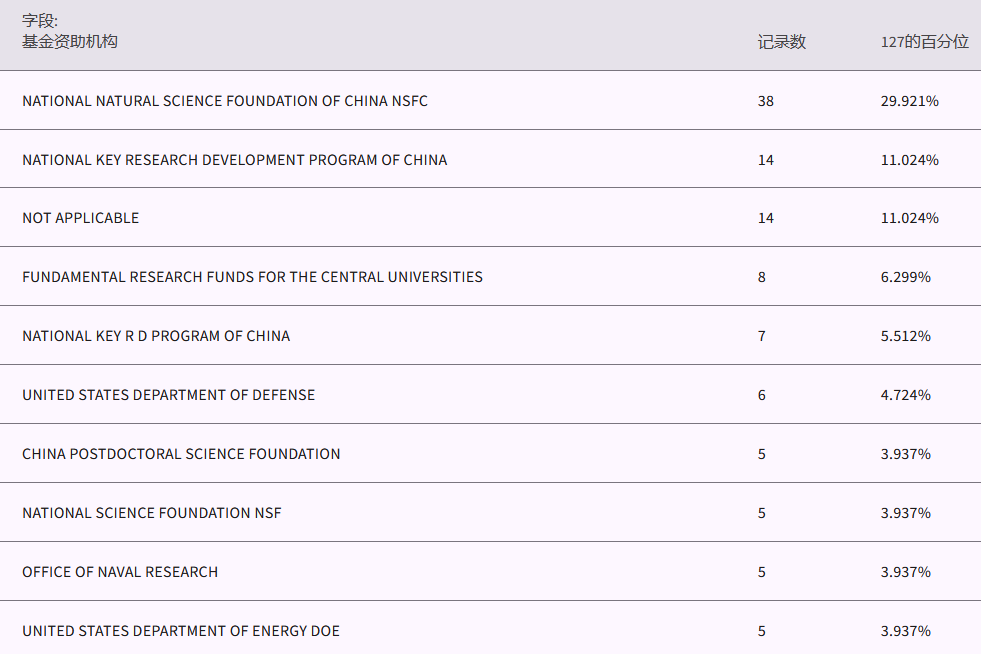Click the 4.724% percentage value
This screenshot has height=654, width=981.
(905, 395)
